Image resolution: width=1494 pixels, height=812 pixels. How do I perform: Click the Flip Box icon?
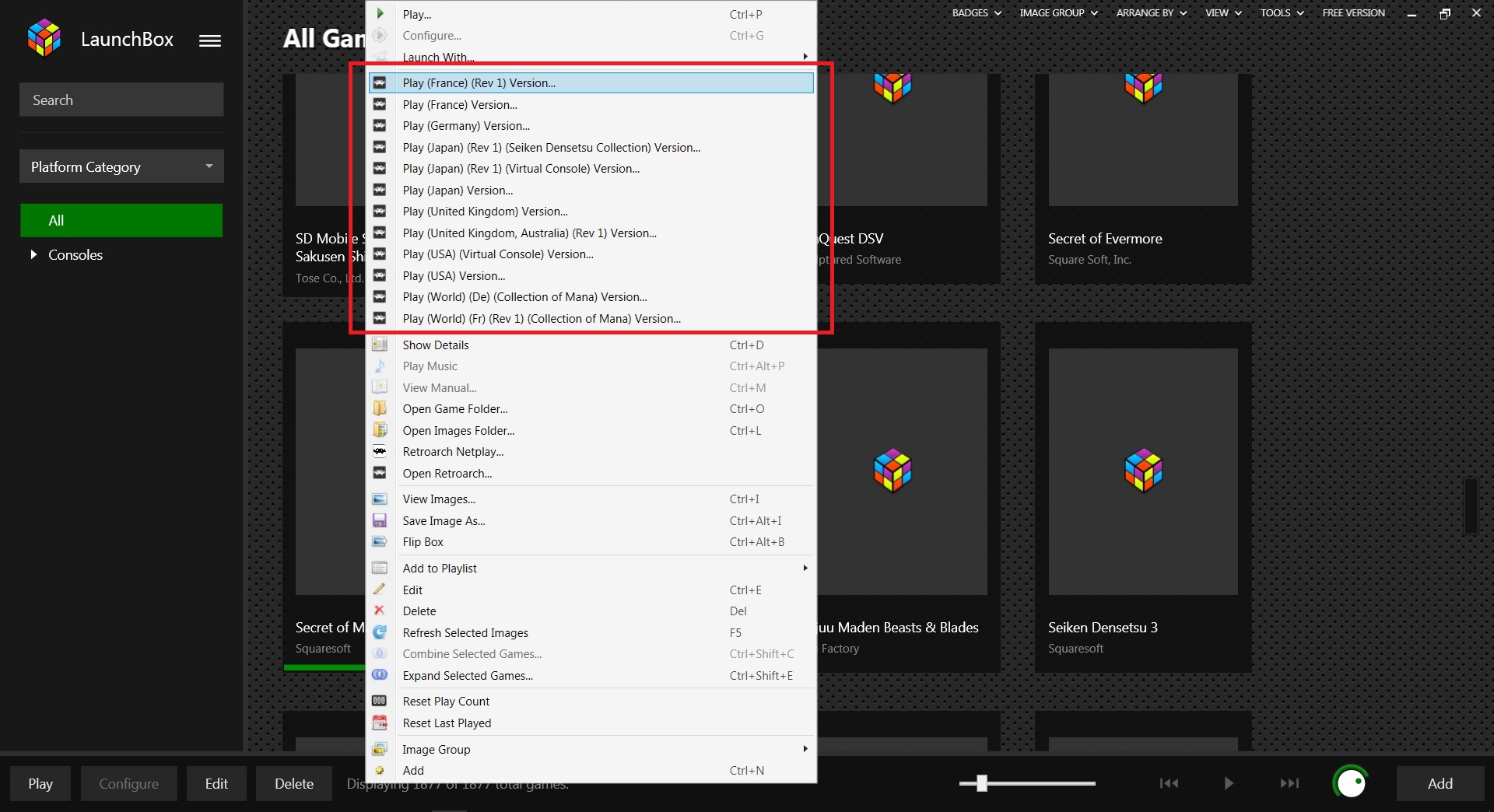380,541
